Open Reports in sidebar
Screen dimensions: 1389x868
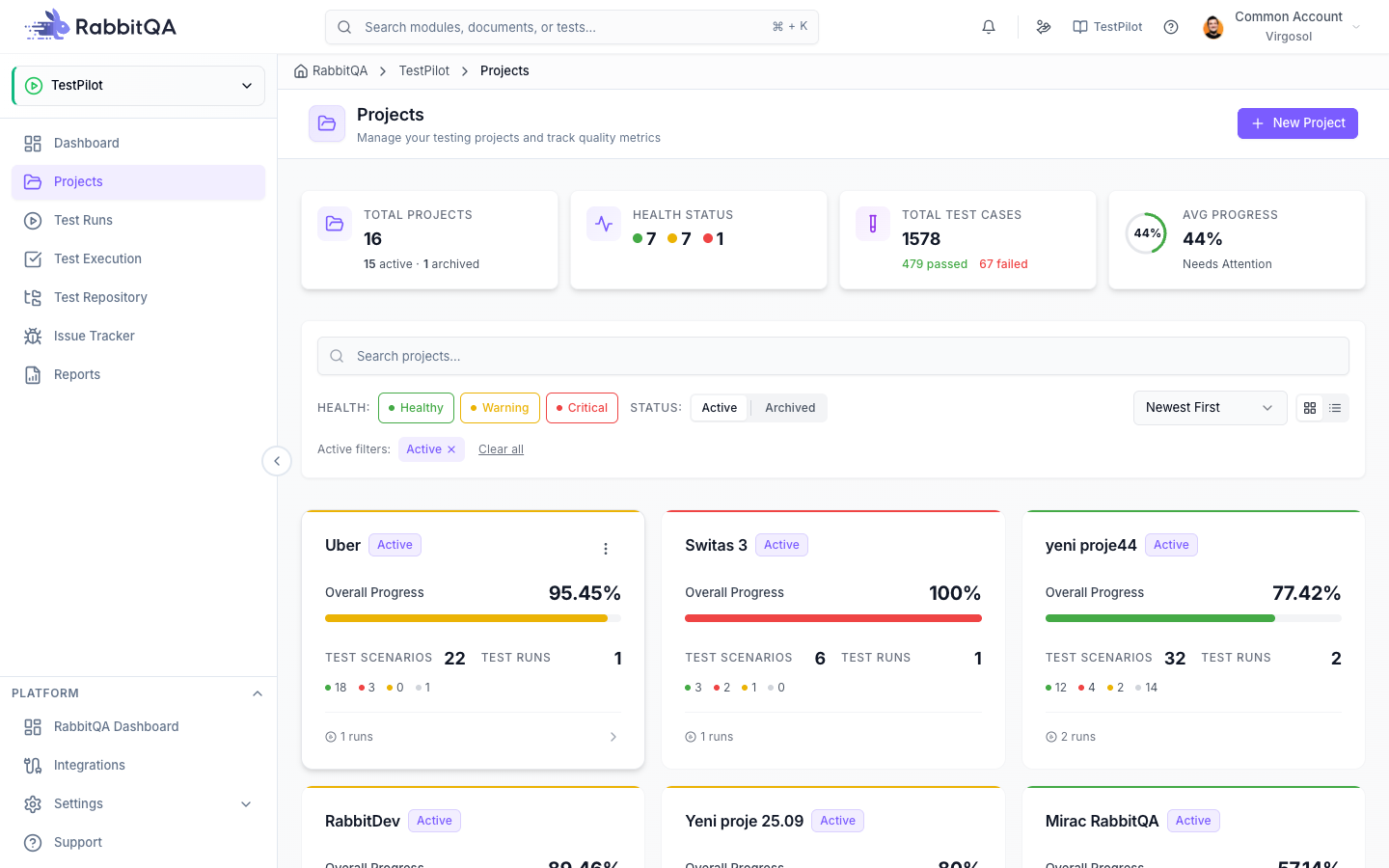(x=138, y=375)
